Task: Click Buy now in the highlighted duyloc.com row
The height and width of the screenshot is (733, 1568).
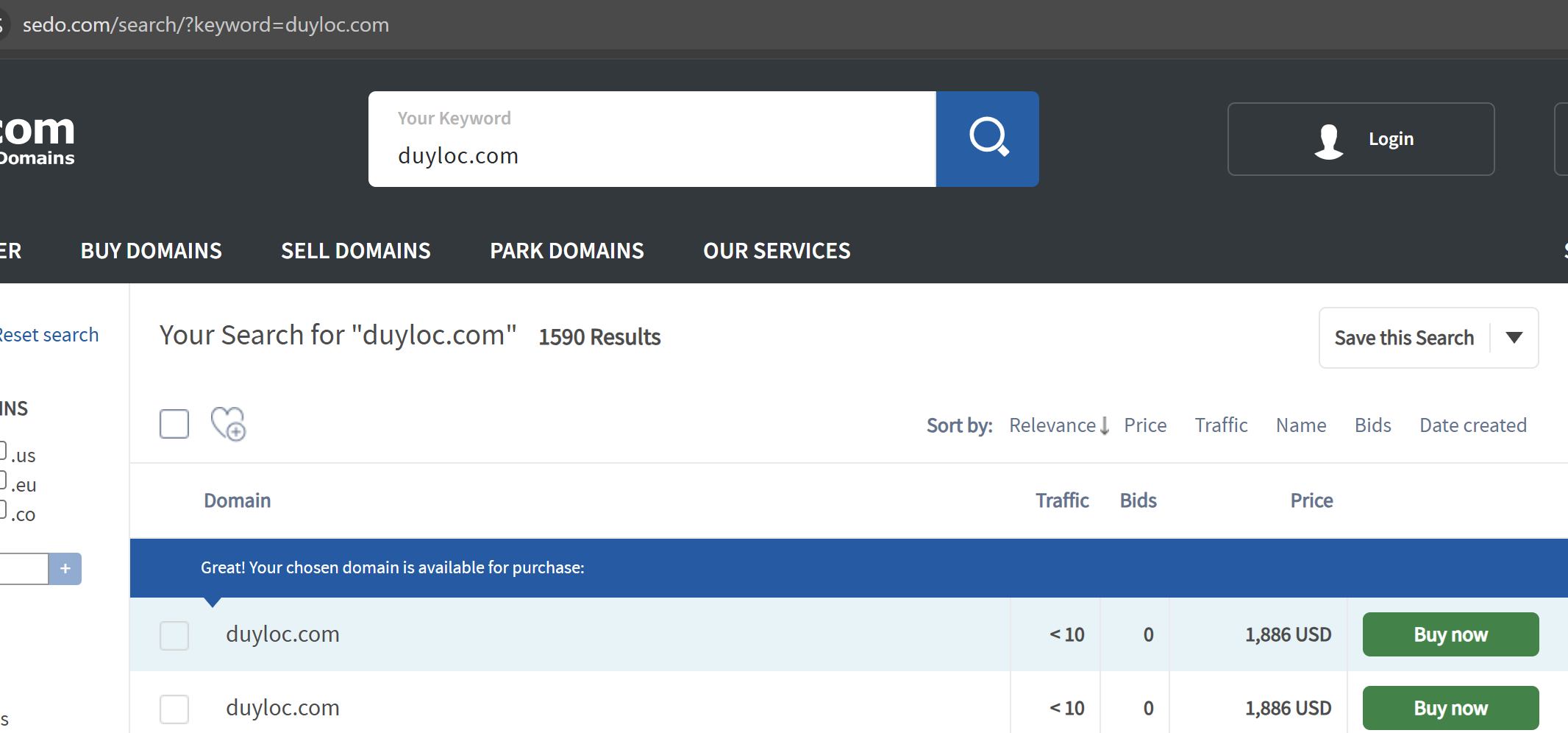Action: click(x=1450, y=634)
